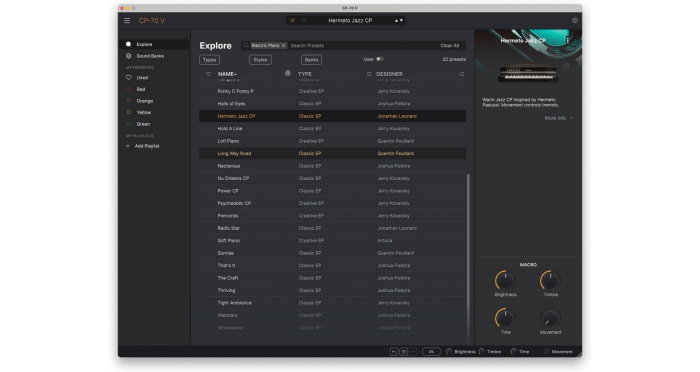Select the Hold A Line preset
This screenshot has width=700, height=372.
pyautogui.click(x=333, y=129)
